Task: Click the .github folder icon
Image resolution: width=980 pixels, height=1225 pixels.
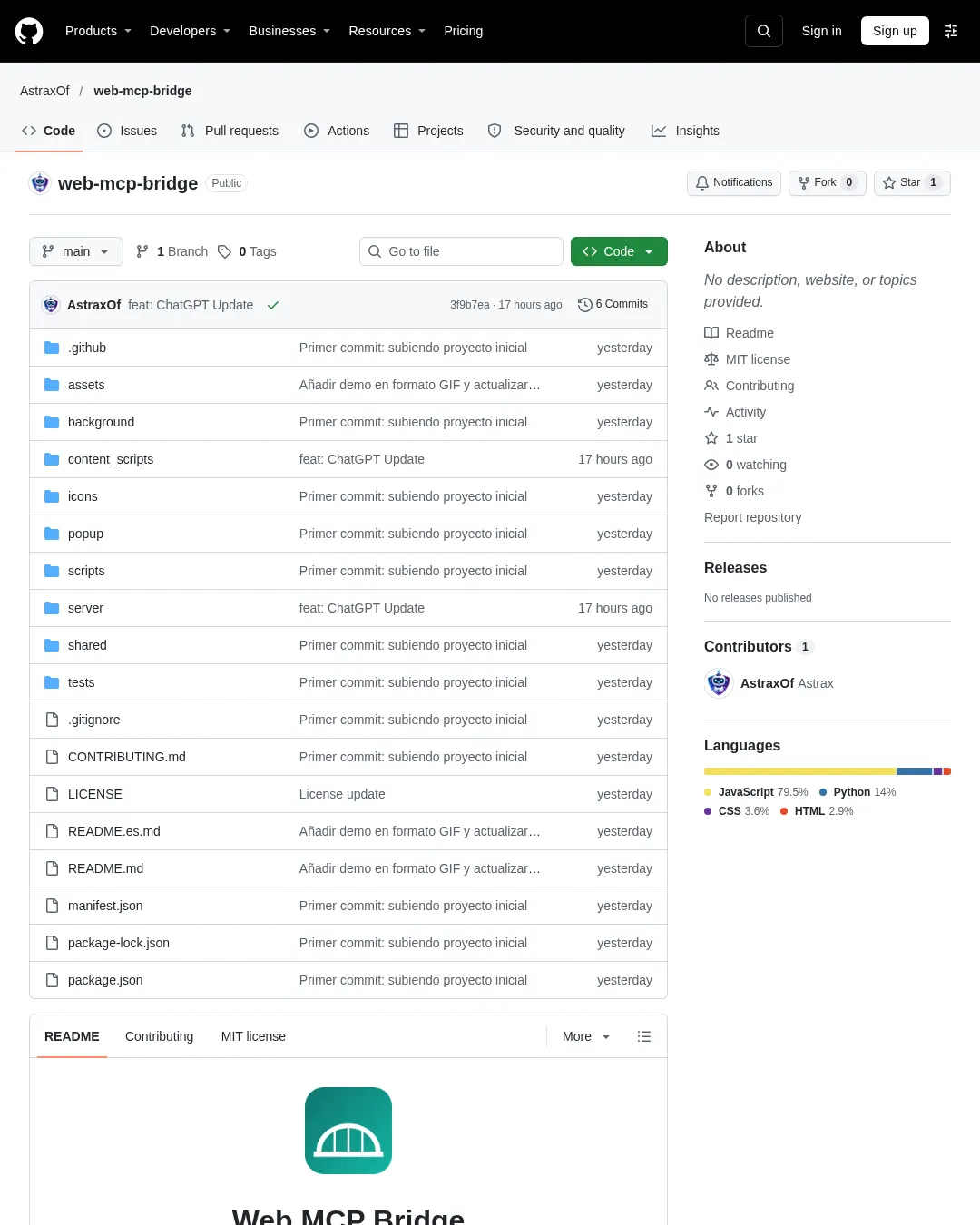Action: click(52, 348)
